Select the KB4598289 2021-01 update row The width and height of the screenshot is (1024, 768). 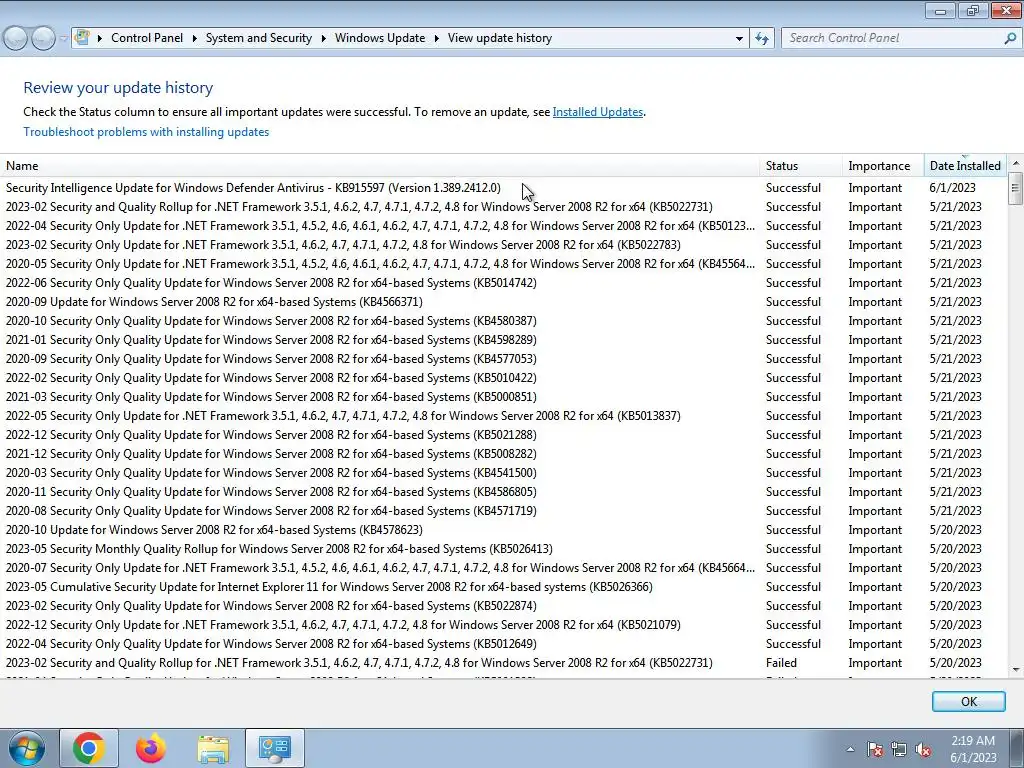tap(503, 340)
